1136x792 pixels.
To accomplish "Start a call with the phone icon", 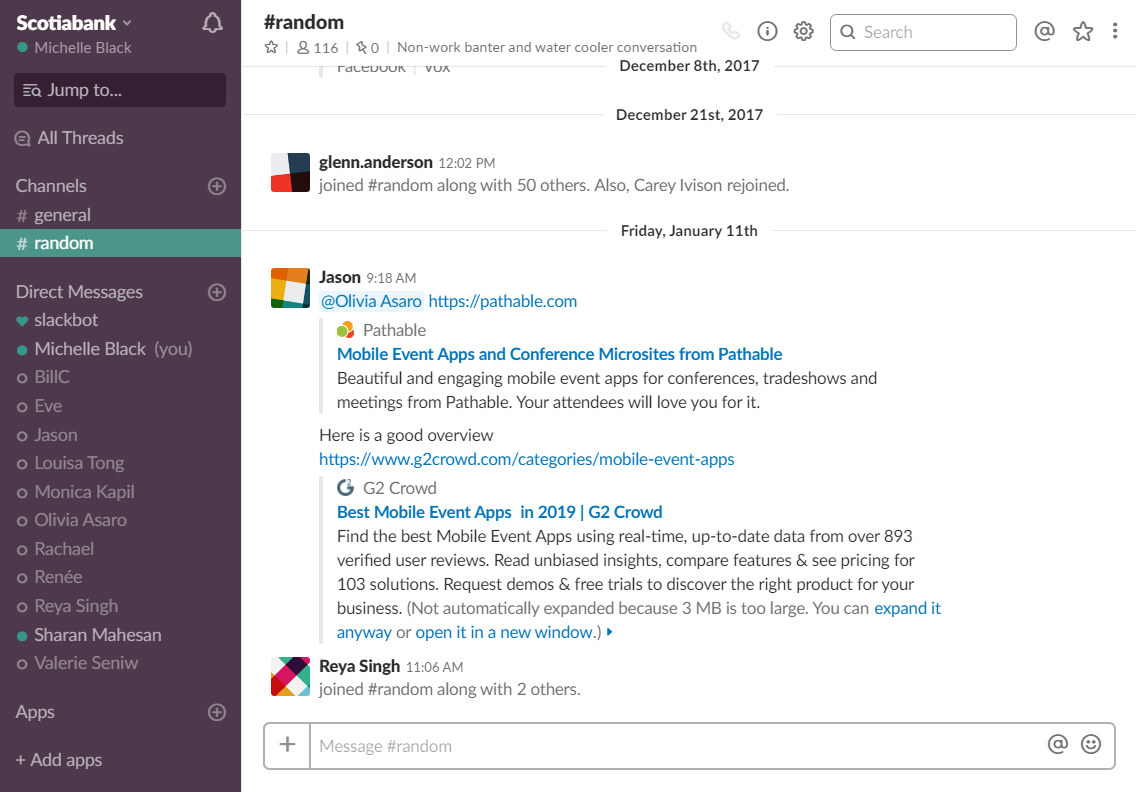I will coord(731,31).
